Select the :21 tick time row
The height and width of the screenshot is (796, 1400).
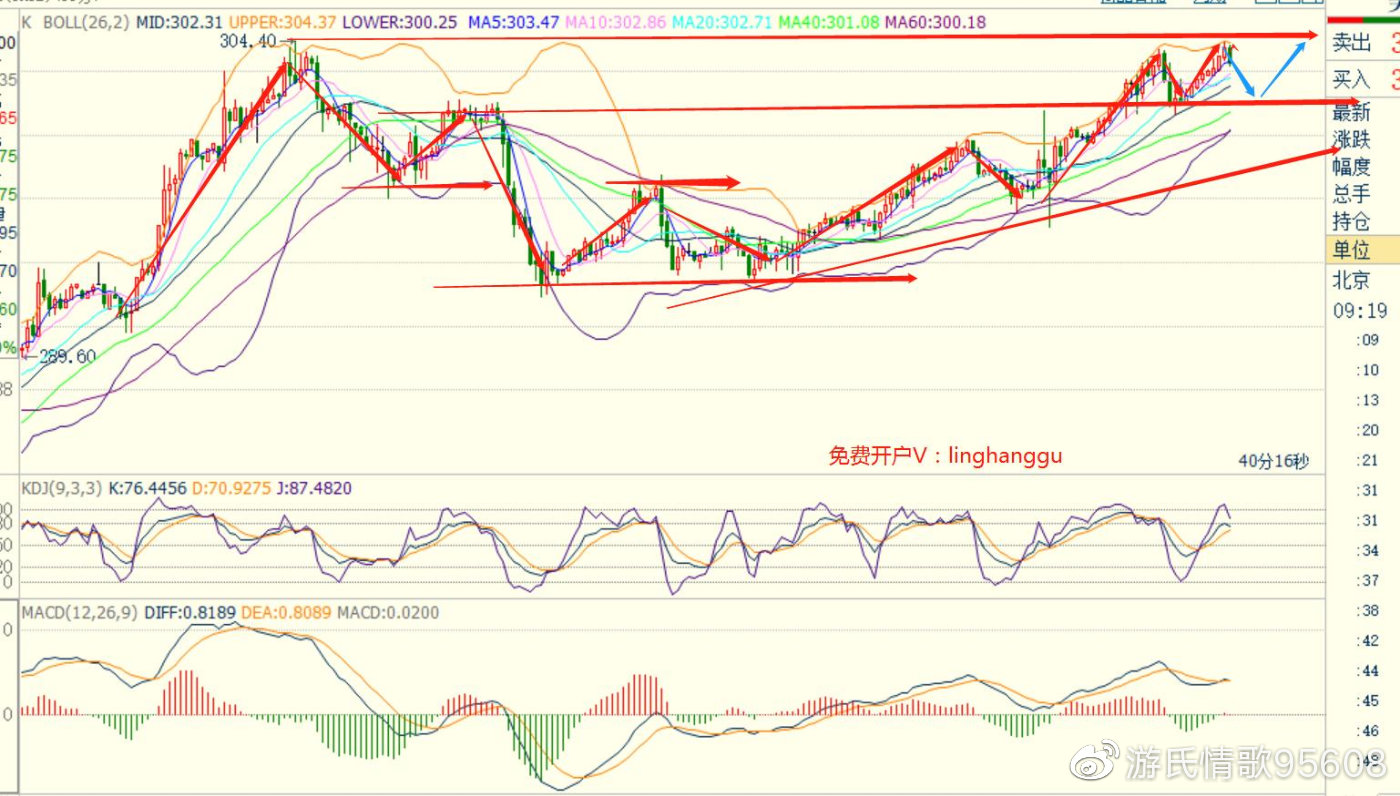pyautogui.click(x=1368, y=460)
